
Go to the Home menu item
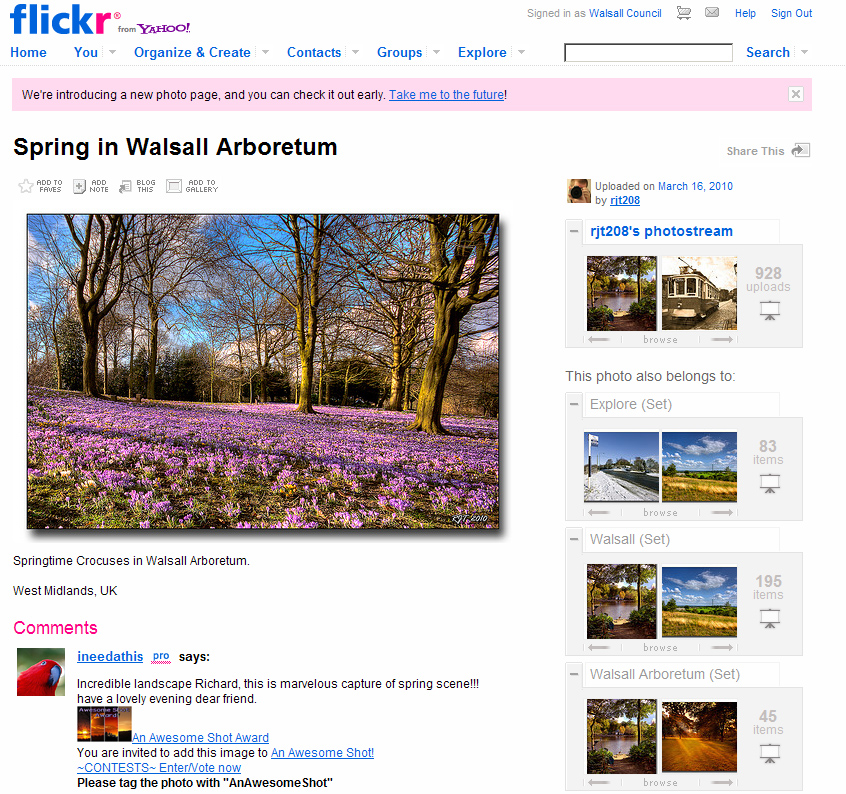(x=28, y=52)
